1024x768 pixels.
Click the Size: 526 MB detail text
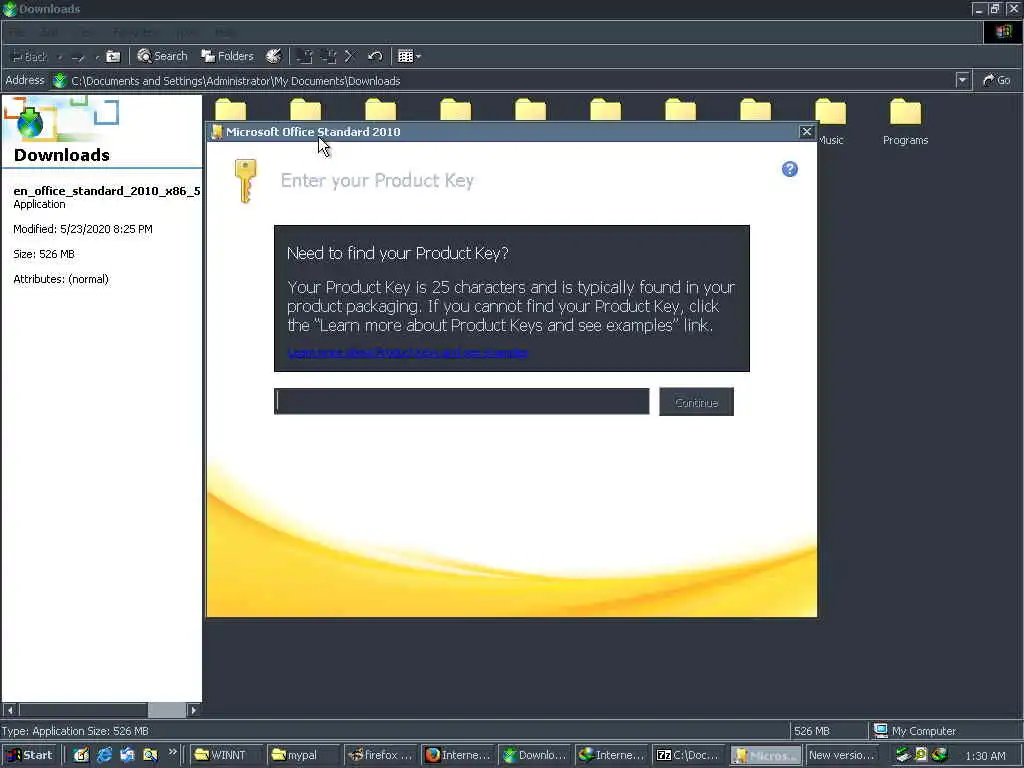[44, 254]
